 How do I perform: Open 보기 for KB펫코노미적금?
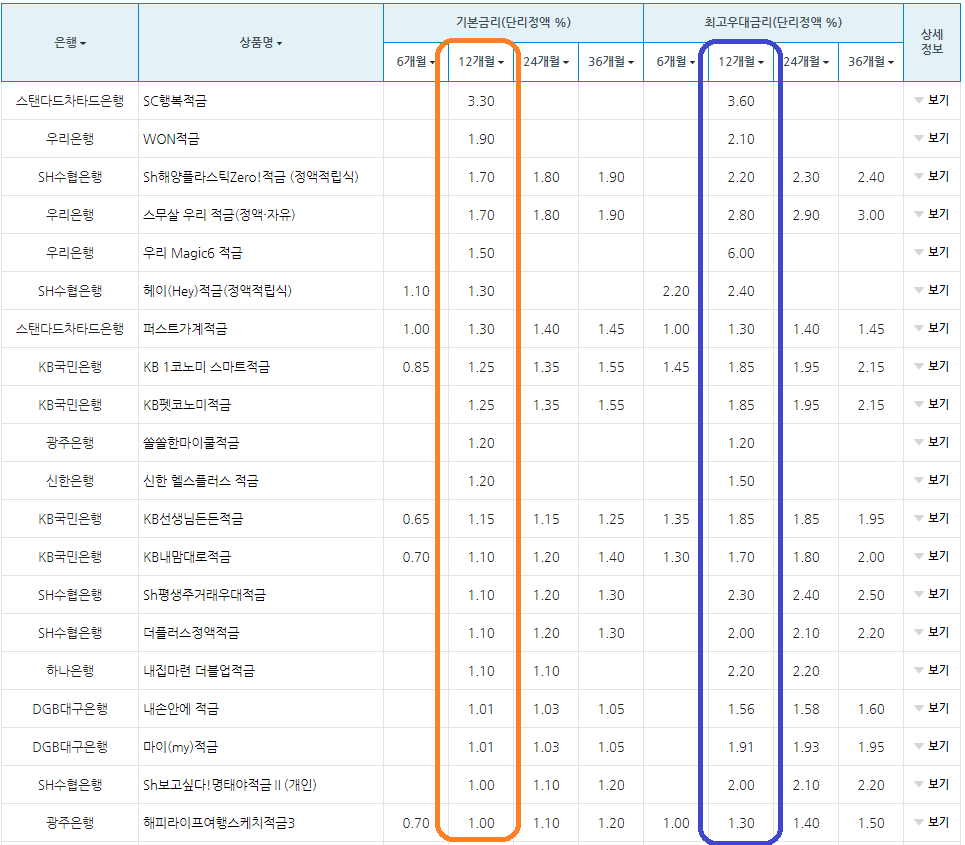(x=932, y=404)
